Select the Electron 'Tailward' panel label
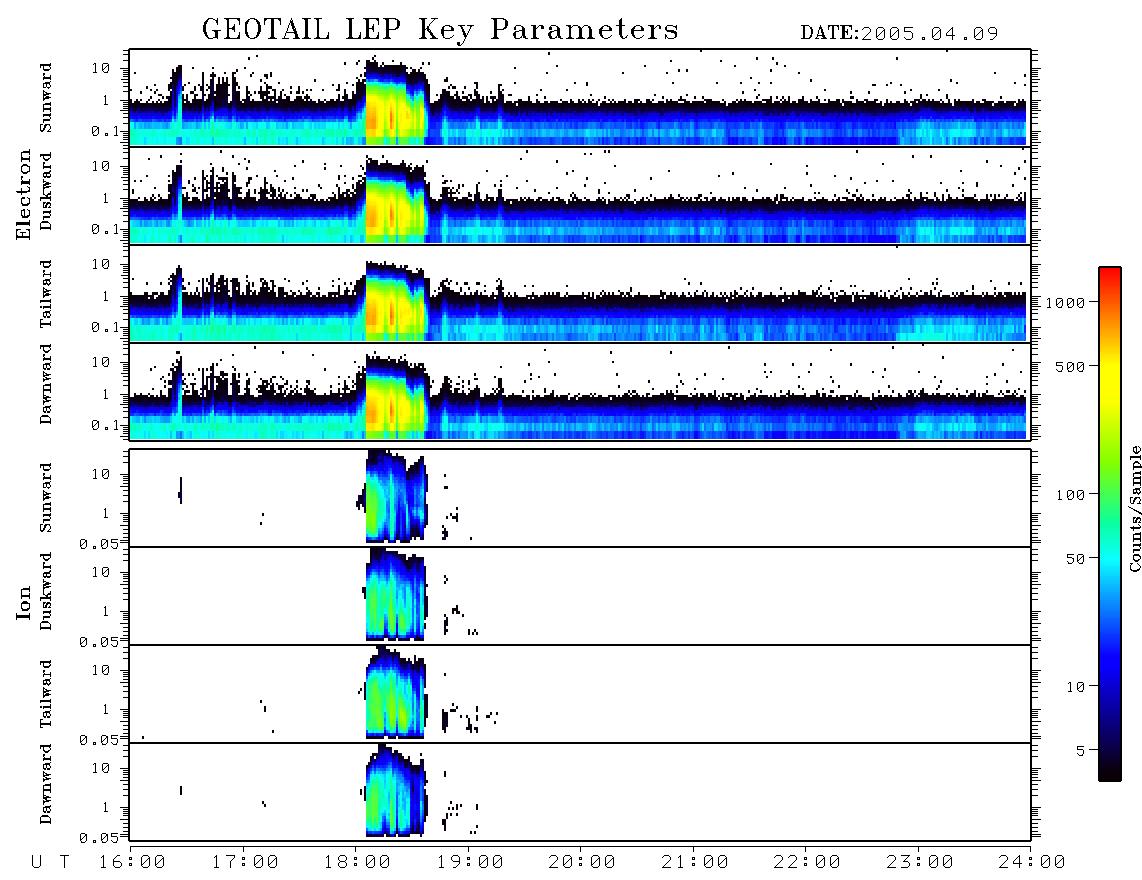The width and height of the screenshot is (1142, 880). 46,294
